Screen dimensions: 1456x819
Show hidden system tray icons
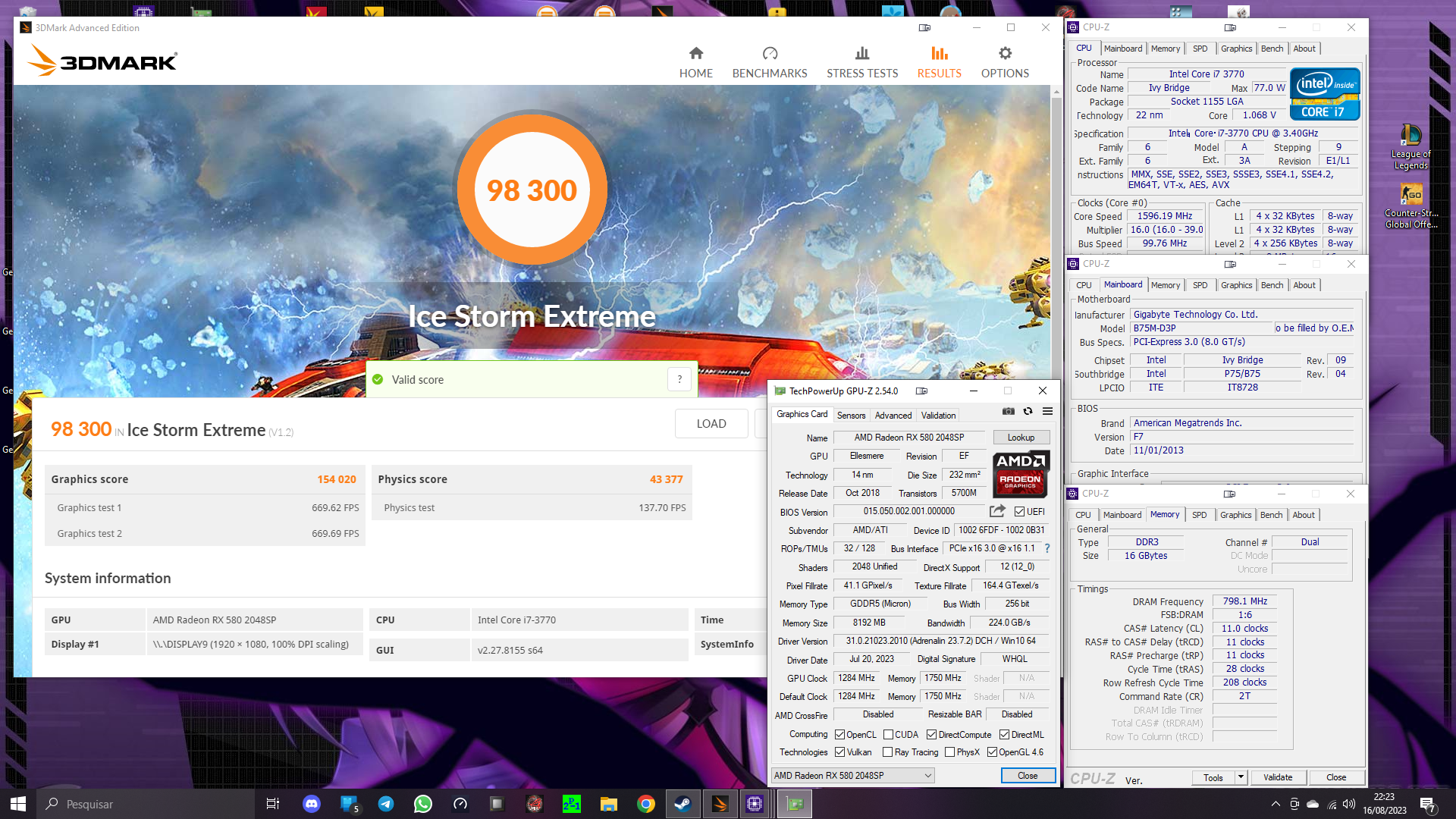[1276, 804]
